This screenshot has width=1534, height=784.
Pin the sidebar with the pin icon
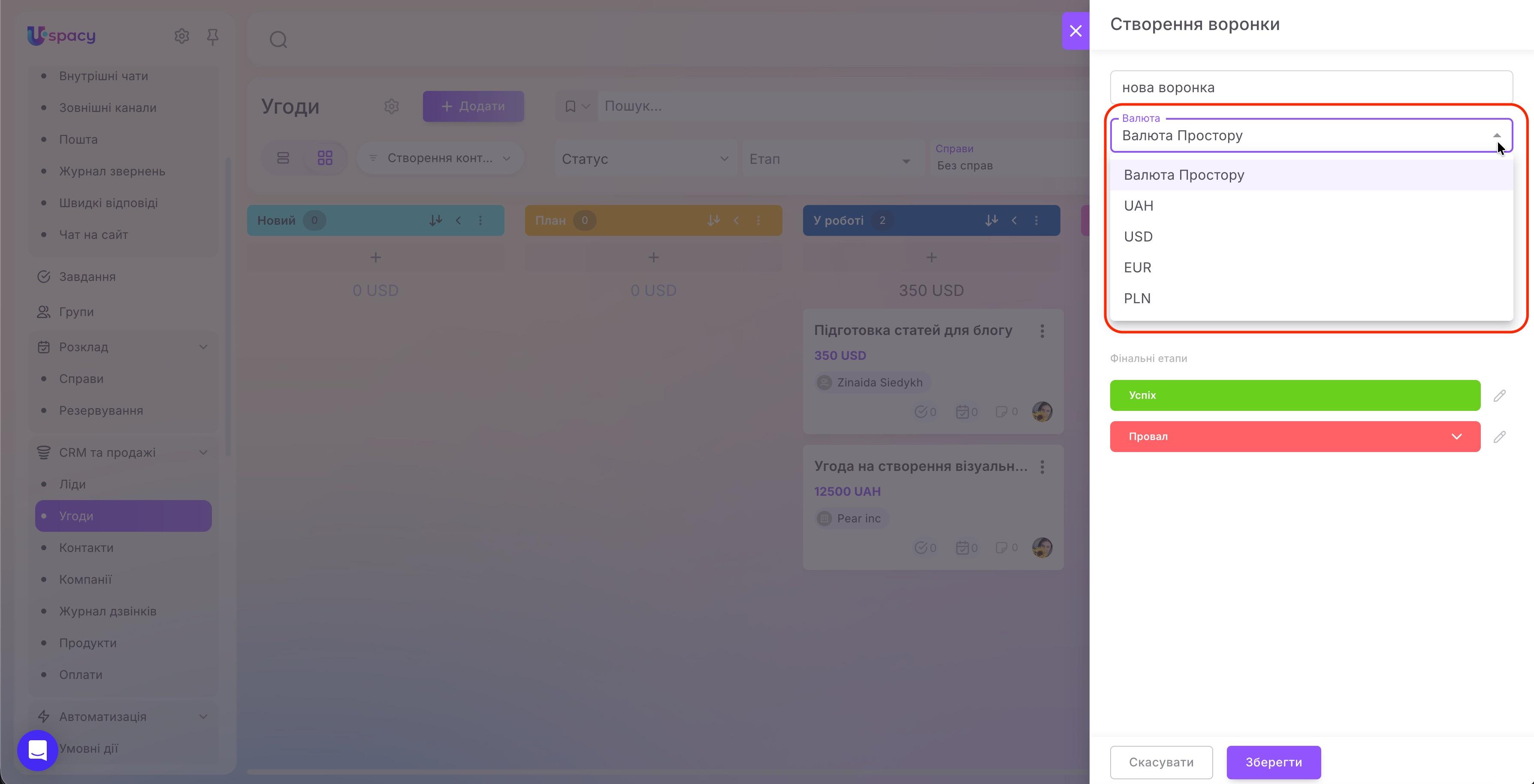click(213, 37)
